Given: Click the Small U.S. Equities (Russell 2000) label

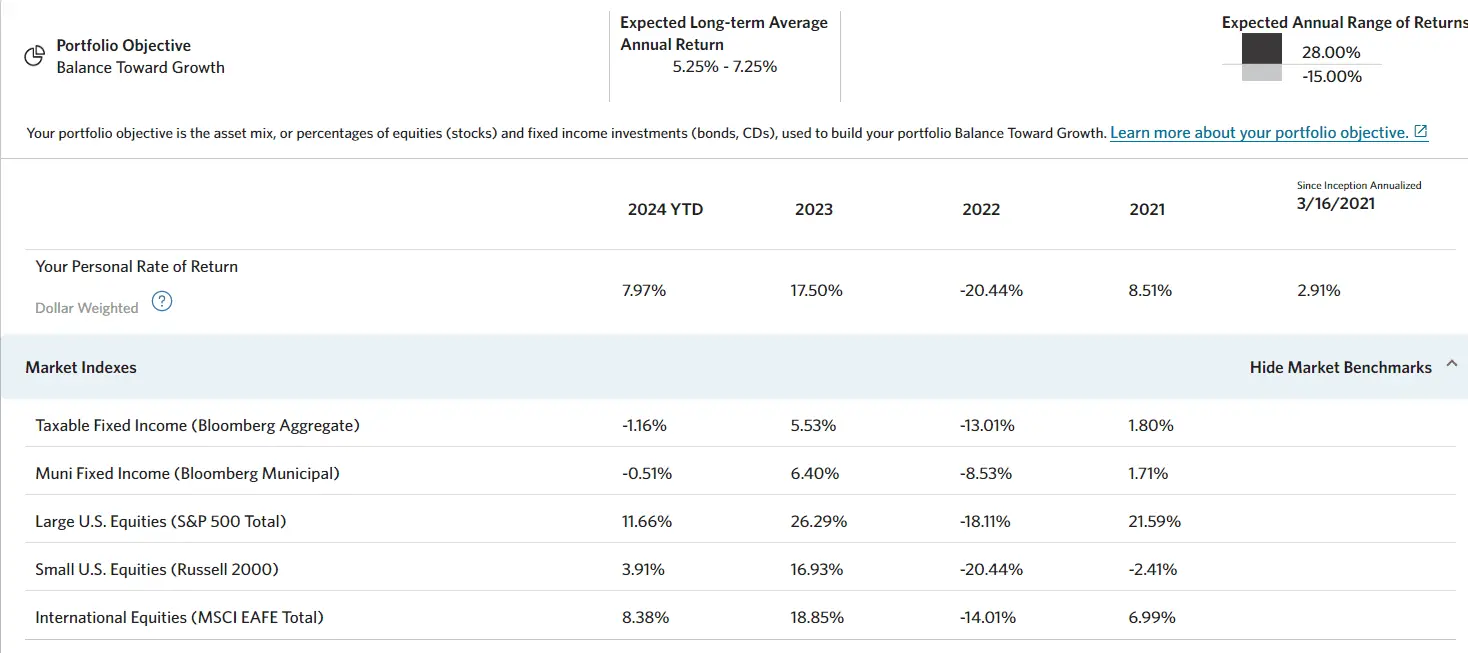Looking at the screenshot, I should [156, 569].
